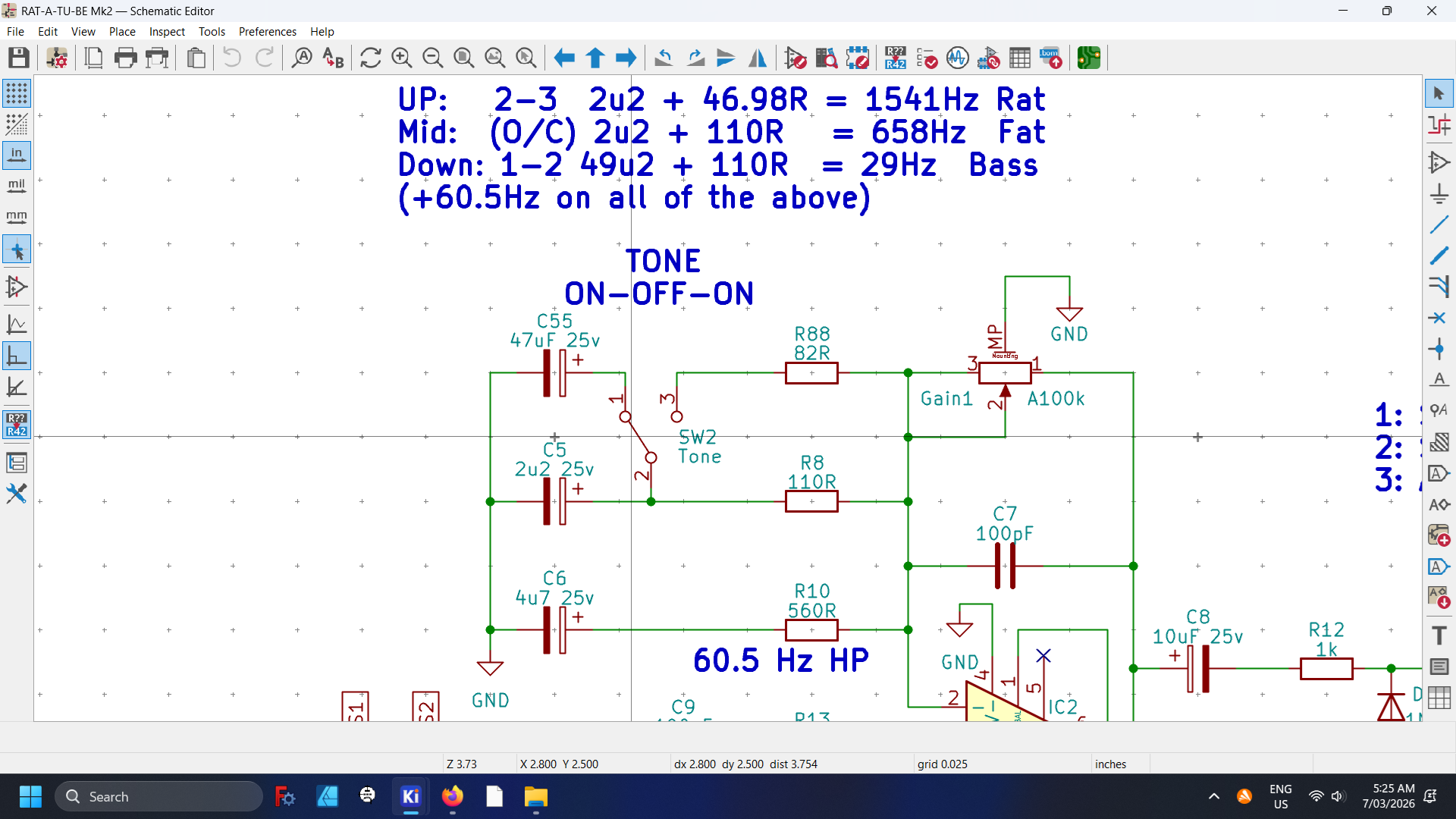Rotate selection counterclockwise
1456x819 pixels.
coord(664,58)
